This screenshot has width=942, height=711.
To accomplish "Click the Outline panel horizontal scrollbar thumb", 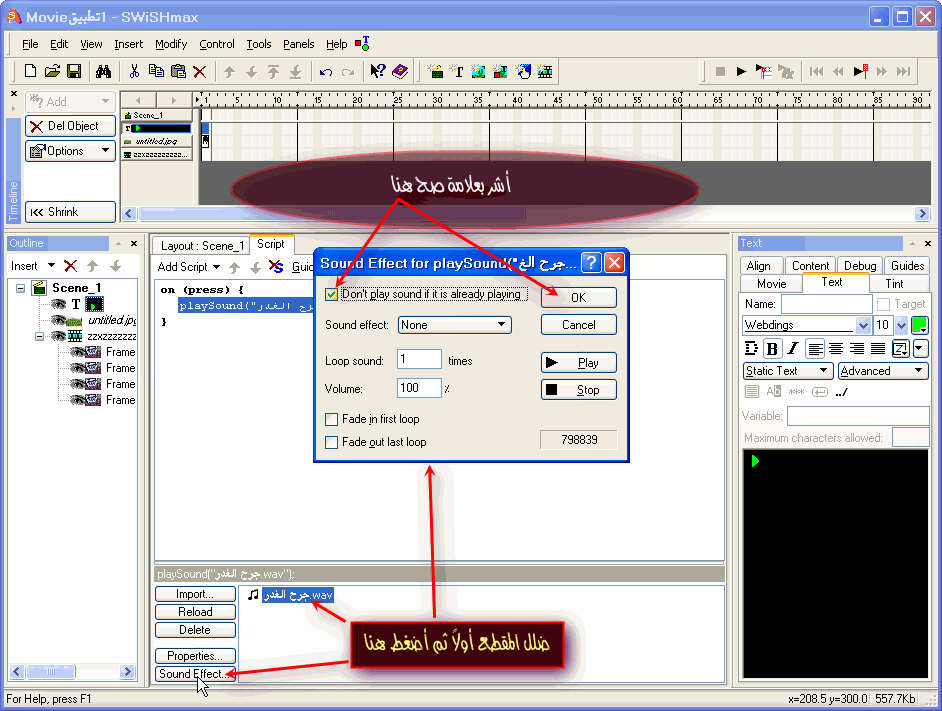I will tap(50, 671).
